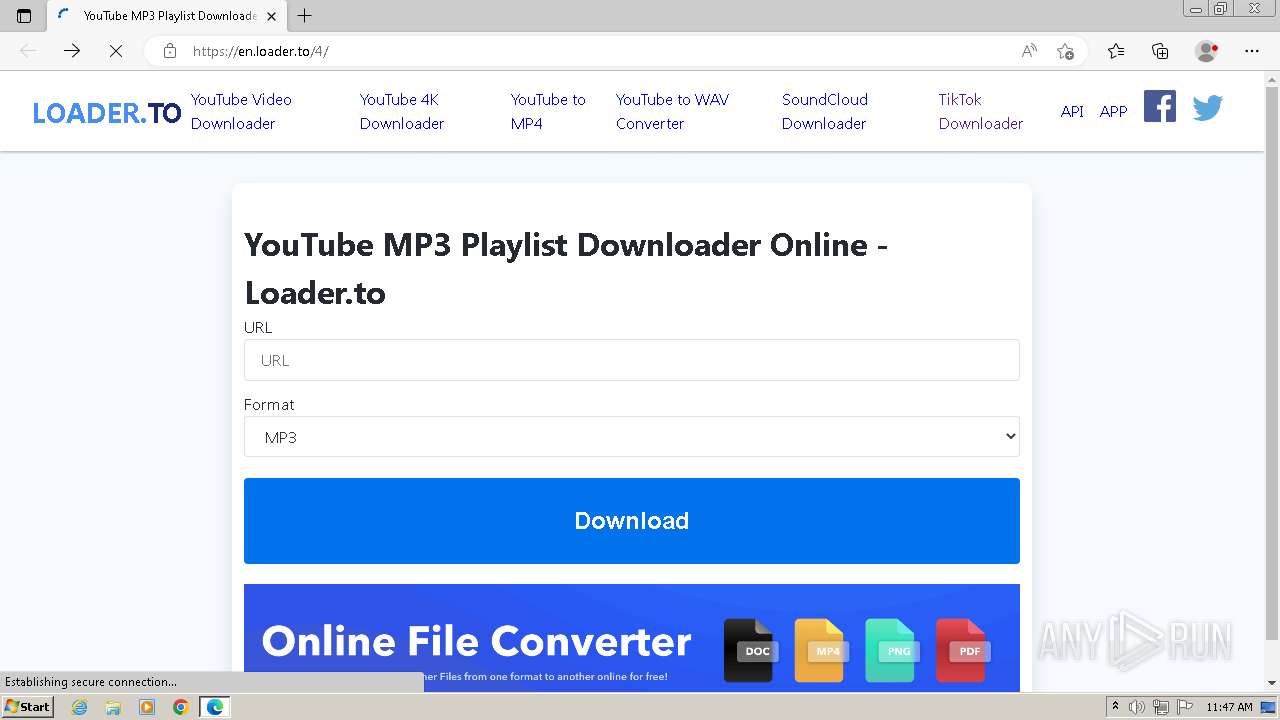This screenshot has height=720, width=1280.
Task: Click the blue Download button
Action: coord(632,521)
